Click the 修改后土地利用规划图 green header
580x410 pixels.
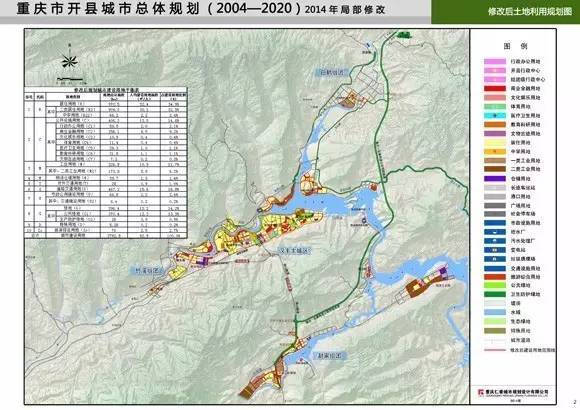pos(530,12)
